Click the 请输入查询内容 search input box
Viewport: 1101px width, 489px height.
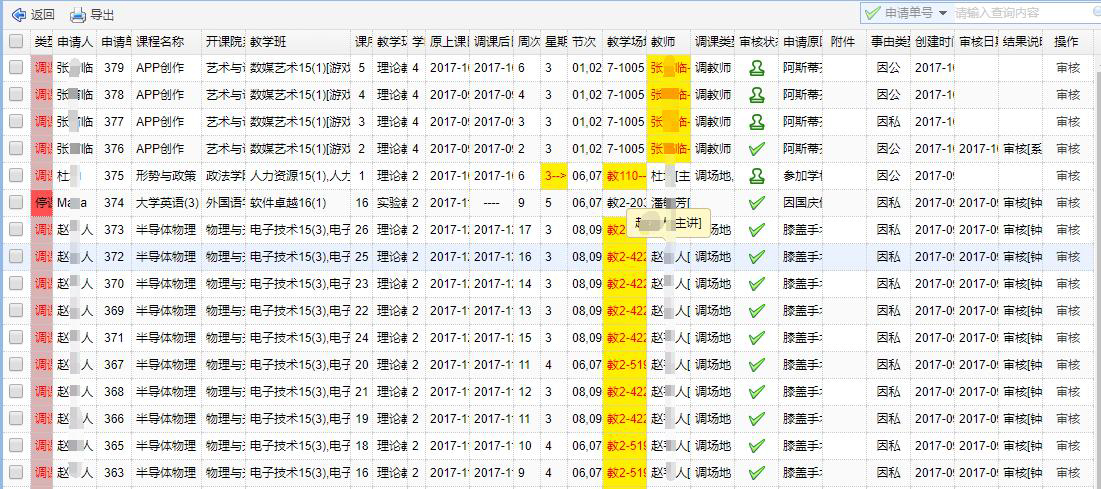tap(1020, 13)
